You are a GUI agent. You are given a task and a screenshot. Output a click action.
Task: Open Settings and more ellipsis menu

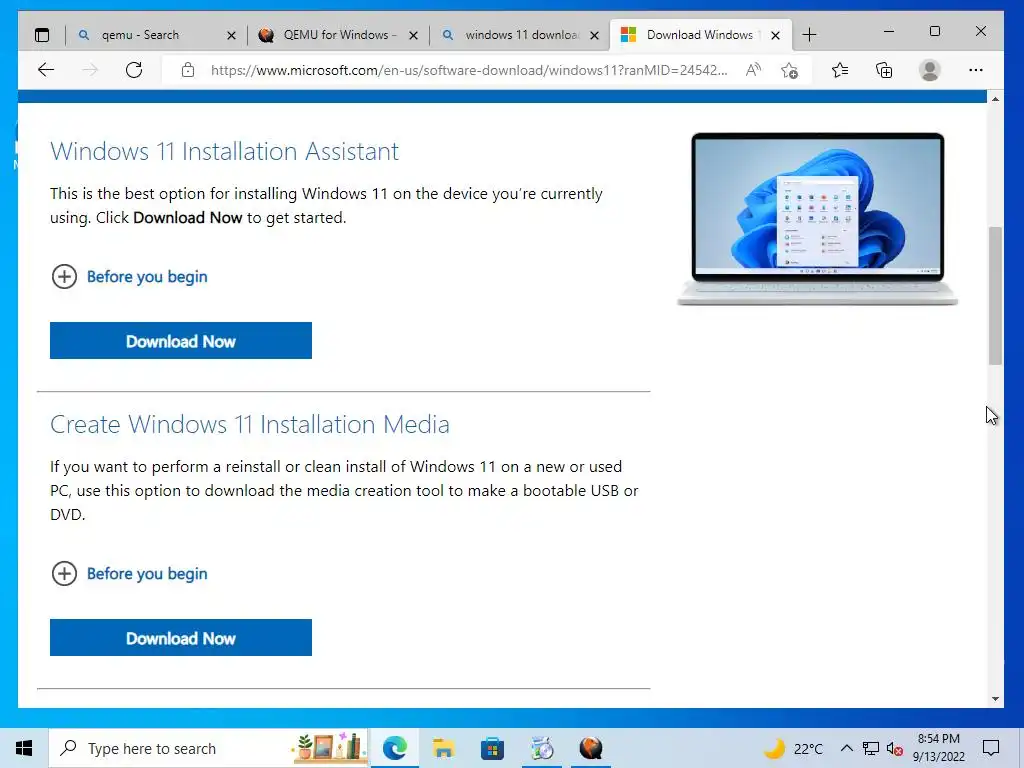[x=976, y=70]
